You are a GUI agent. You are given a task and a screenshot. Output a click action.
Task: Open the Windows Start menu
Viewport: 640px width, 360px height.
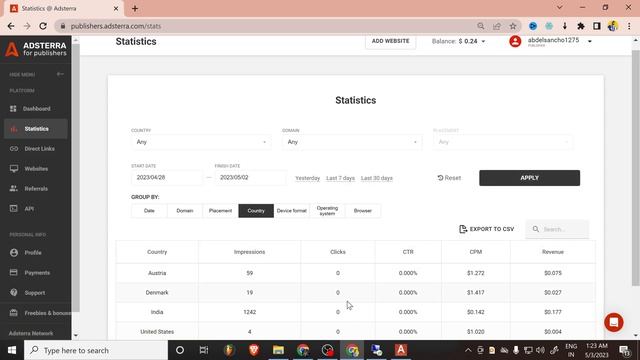pyautogui.click(x=12, y=350)
